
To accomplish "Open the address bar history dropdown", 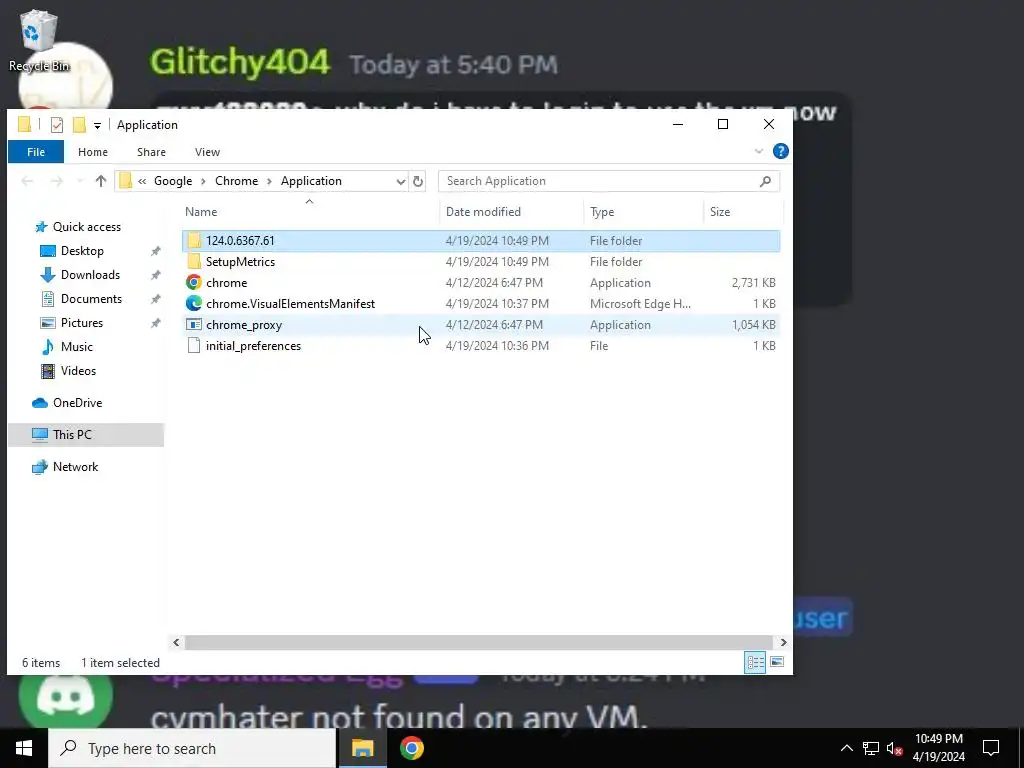I will (x=400, y=182).
